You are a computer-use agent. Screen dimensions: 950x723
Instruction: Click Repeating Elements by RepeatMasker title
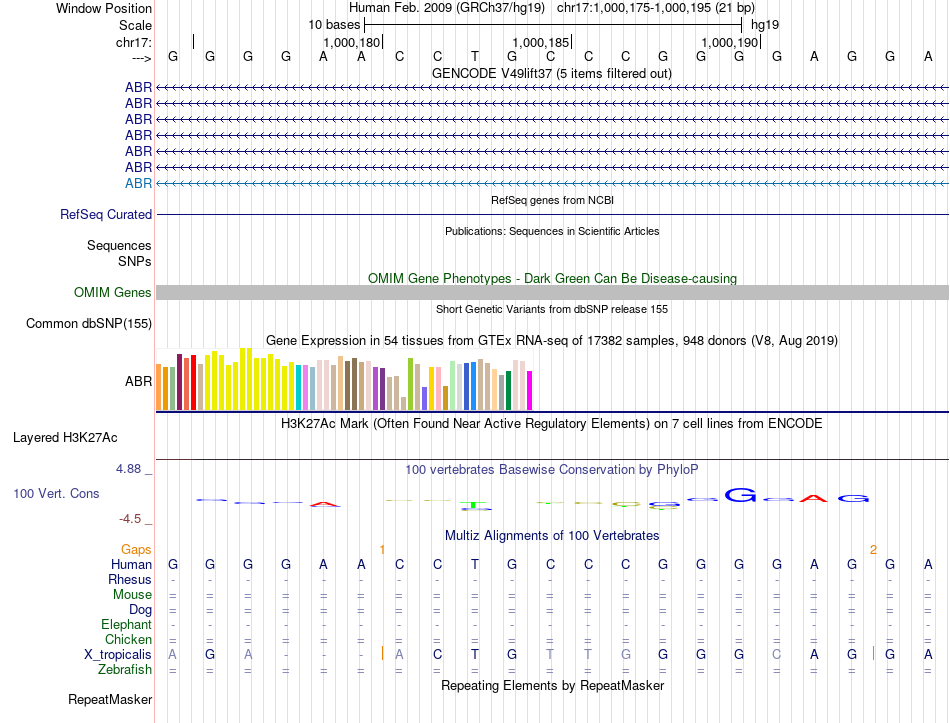pos(553,685)
